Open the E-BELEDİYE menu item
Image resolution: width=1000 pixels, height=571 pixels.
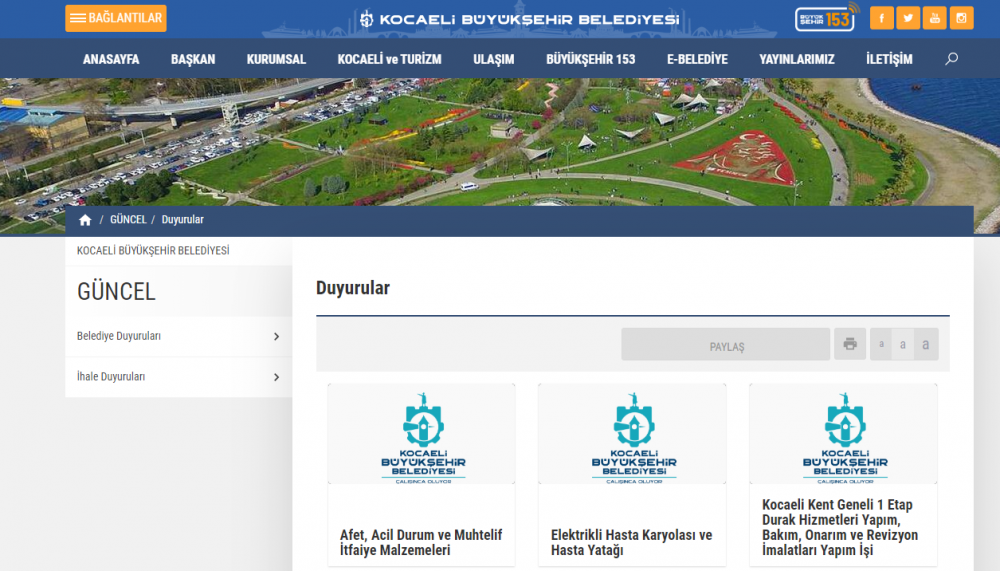[x=697, y=59]
